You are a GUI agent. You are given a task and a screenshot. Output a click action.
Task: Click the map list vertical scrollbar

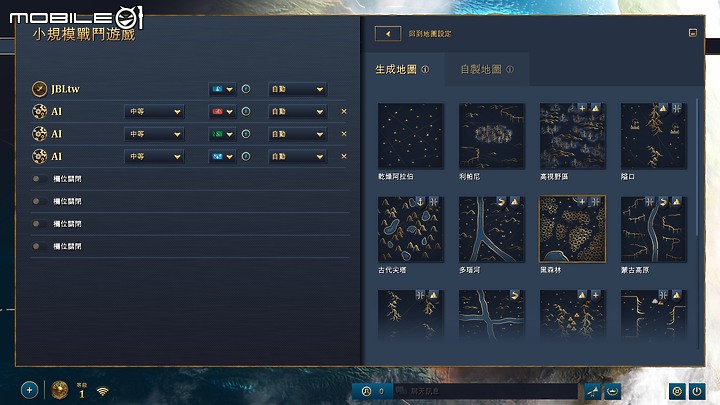(x=698, y=167)
